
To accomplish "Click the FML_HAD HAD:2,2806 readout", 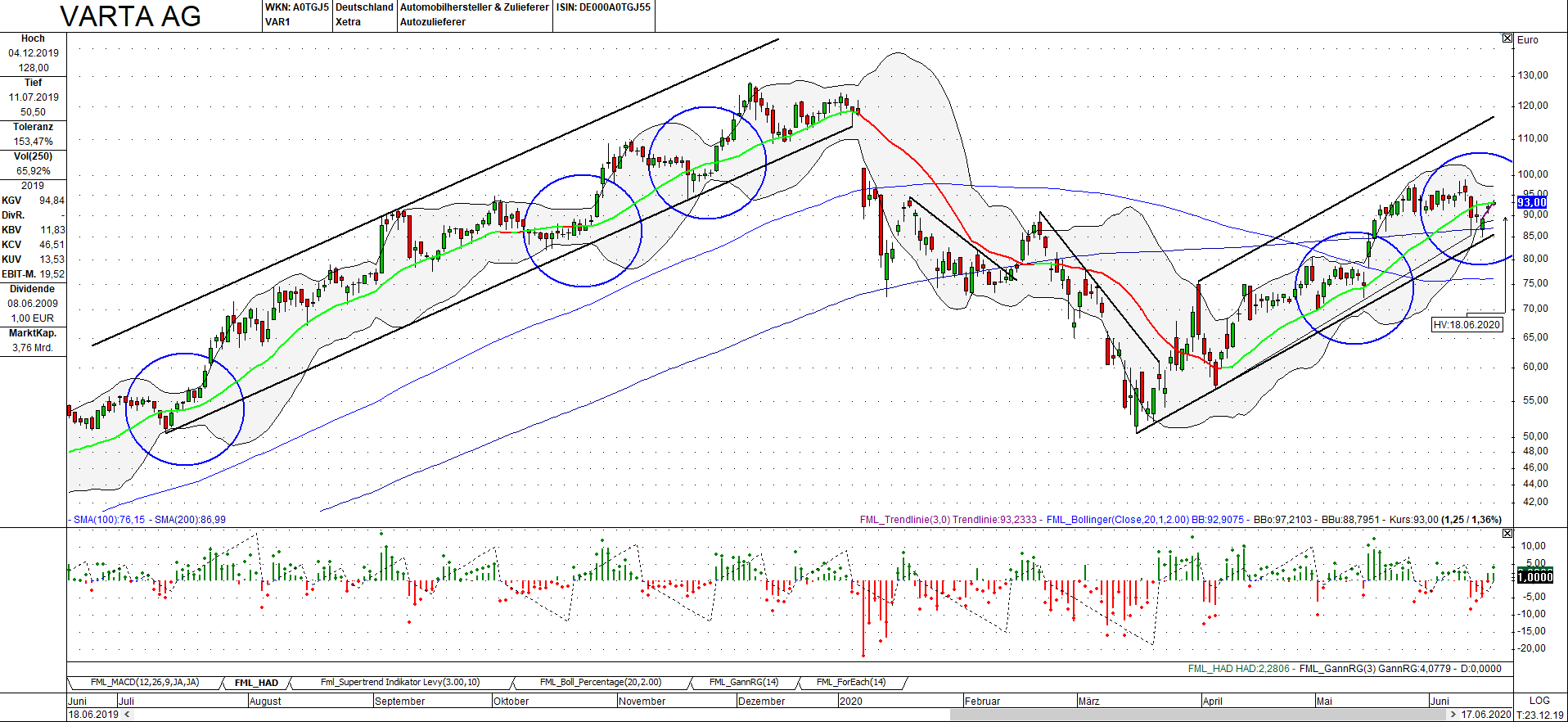I will 1239,669.
